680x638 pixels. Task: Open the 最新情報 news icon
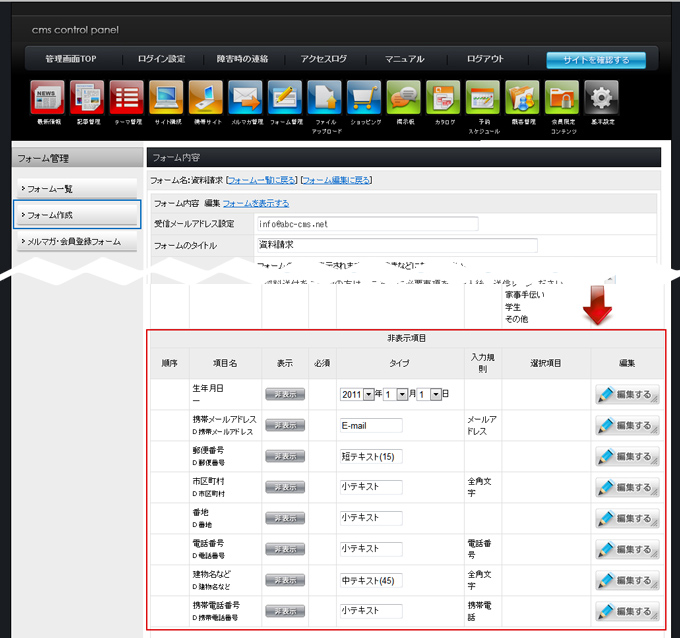tap(47, 99)
